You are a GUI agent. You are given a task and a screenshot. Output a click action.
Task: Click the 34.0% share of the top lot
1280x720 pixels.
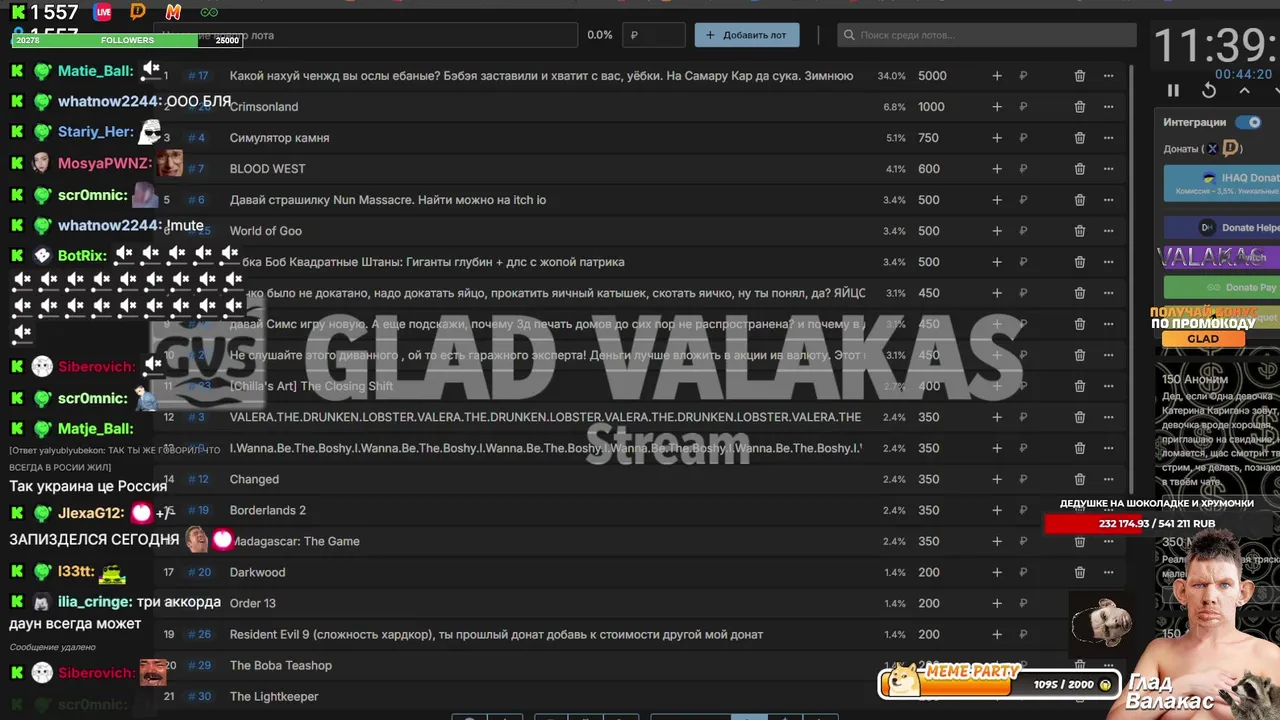click(x=891, y=76)
